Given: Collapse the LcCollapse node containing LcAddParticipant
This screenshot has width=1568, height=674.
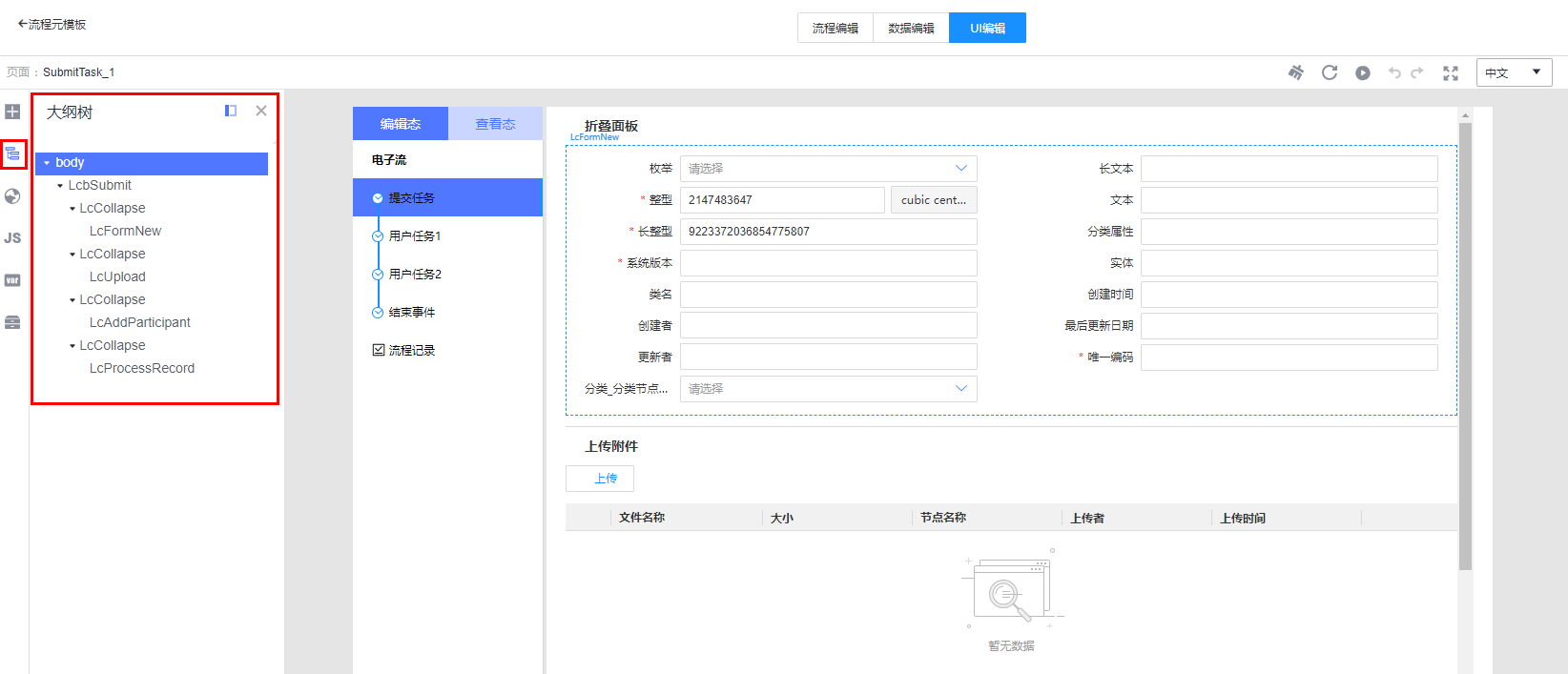Looking at the screenshot, I should (x=72, y=300).
